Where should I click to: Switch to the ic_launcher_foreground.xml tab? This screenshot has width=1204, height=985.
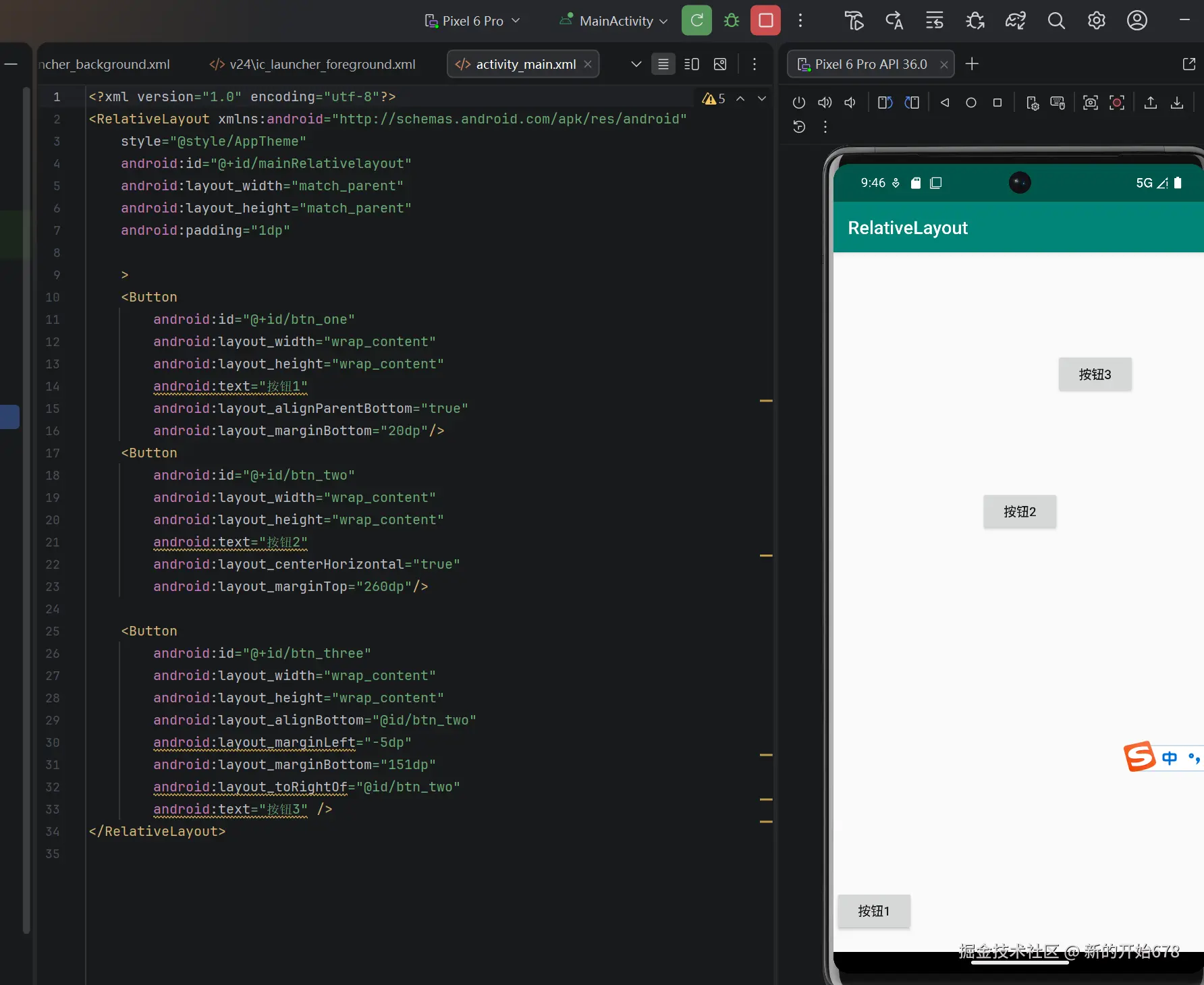[x=313, y=64]
